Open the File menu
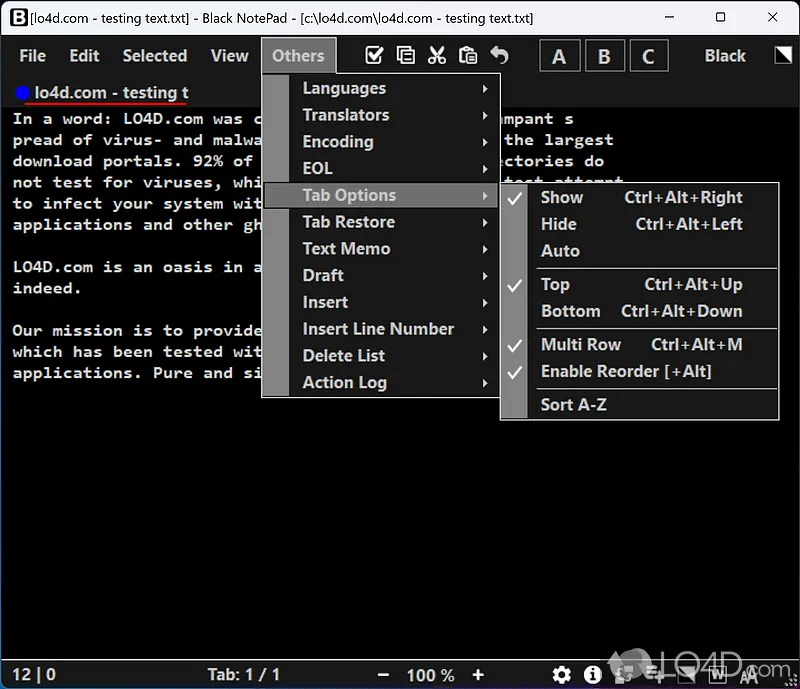 (33, 56)
